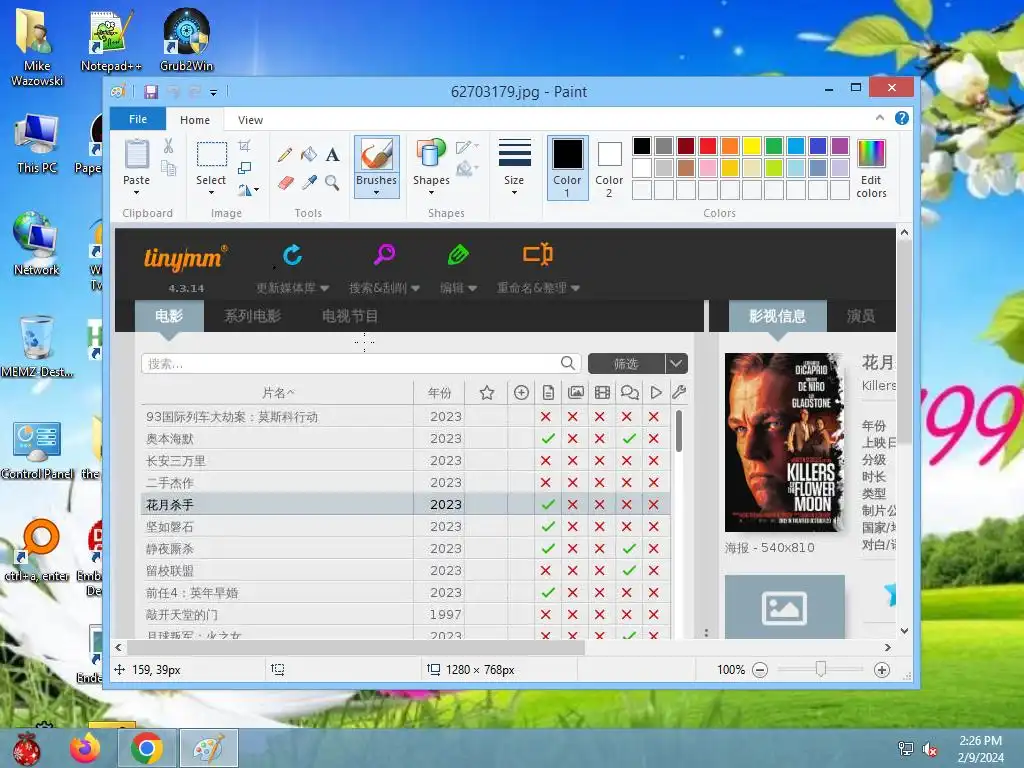The image size is (1024, 768).
Task: Click the muted volume icon in system tray
Action: (x=930, y=749)
